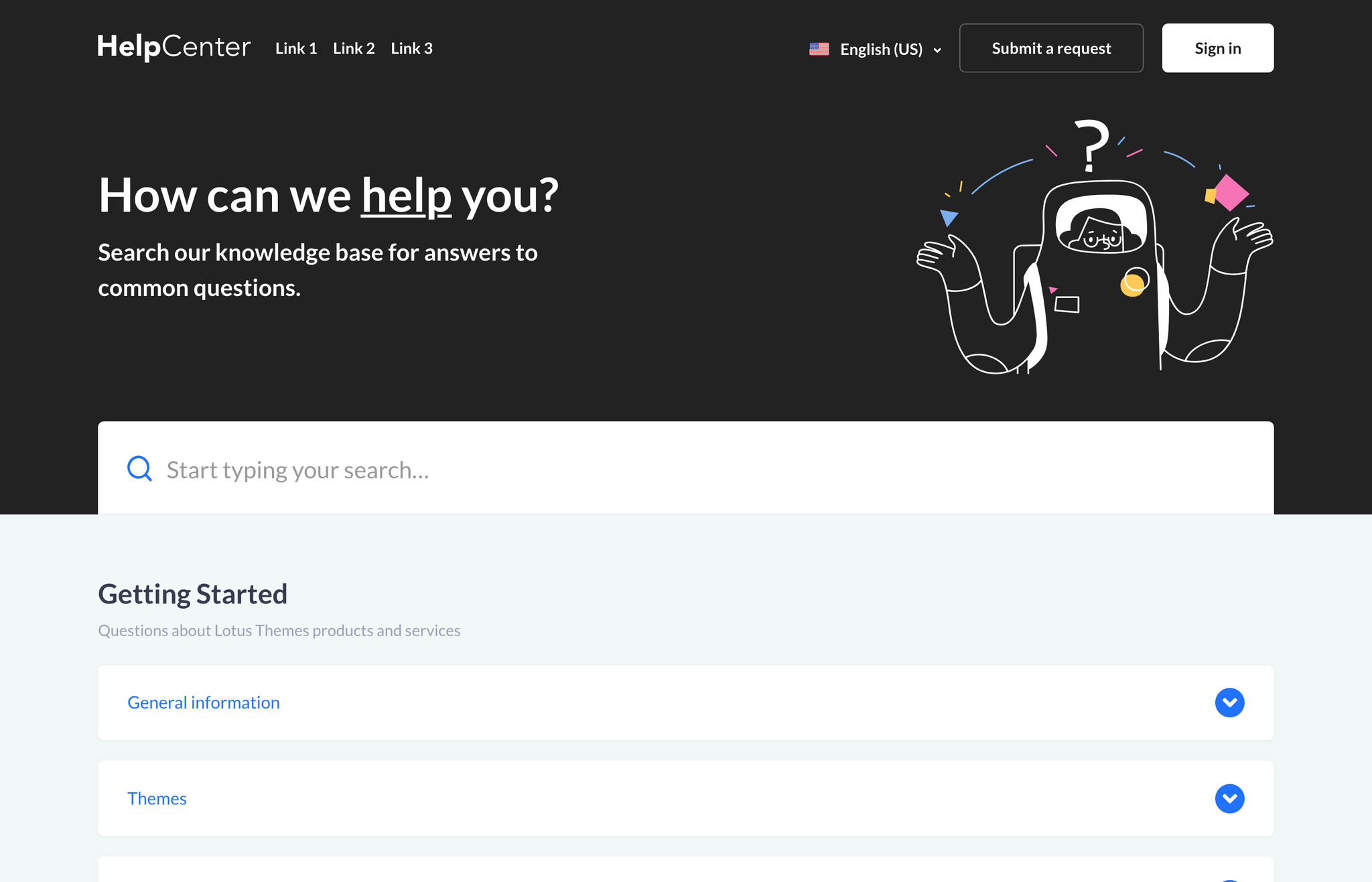The width and height of the screenshot is (1372, 882).
Task: Click the Sign in button
Action: [x=1218, y=48]
